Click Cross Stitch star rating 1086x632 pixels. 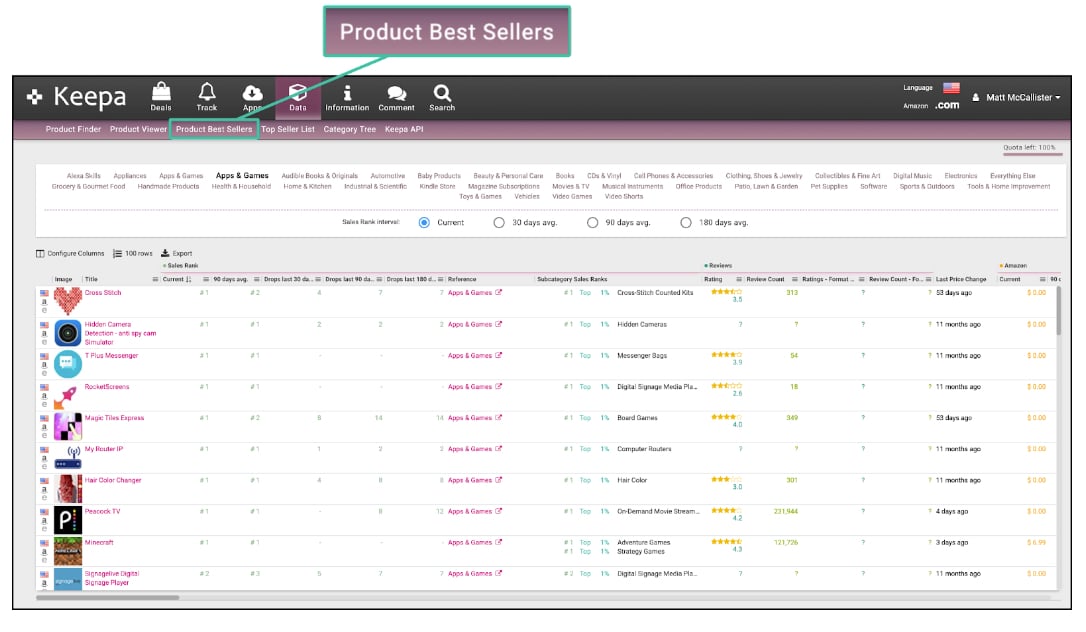click(x=726, y=292)
